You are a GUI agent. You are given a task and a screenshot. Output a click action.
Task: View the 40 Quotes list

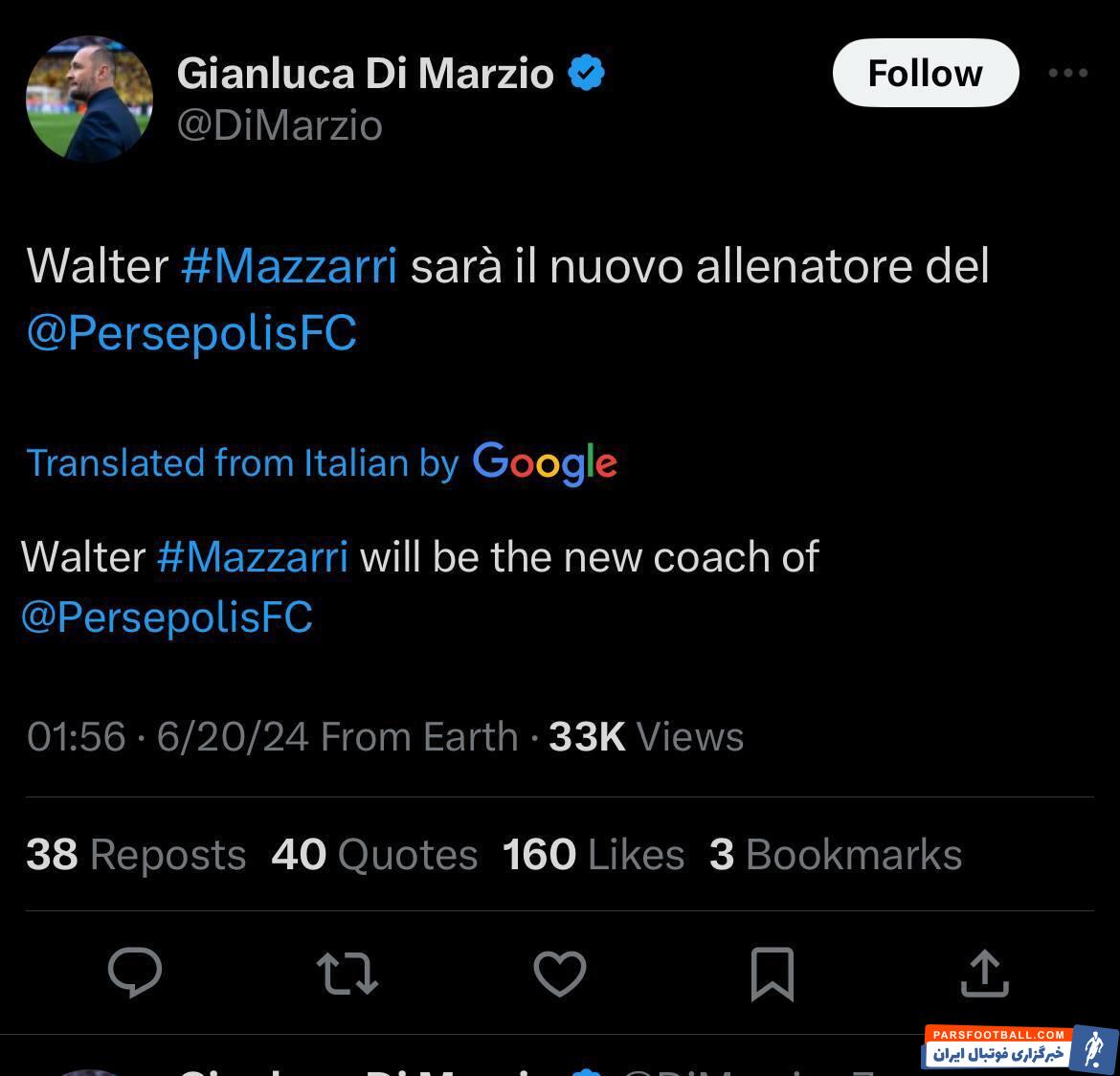point(374,855)
